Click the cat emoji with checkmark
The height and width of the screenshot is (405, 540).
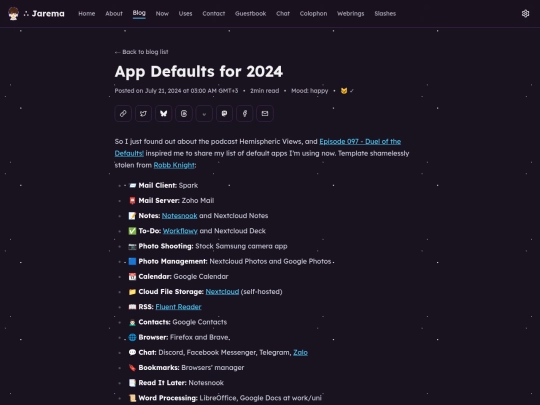[347, 91]
